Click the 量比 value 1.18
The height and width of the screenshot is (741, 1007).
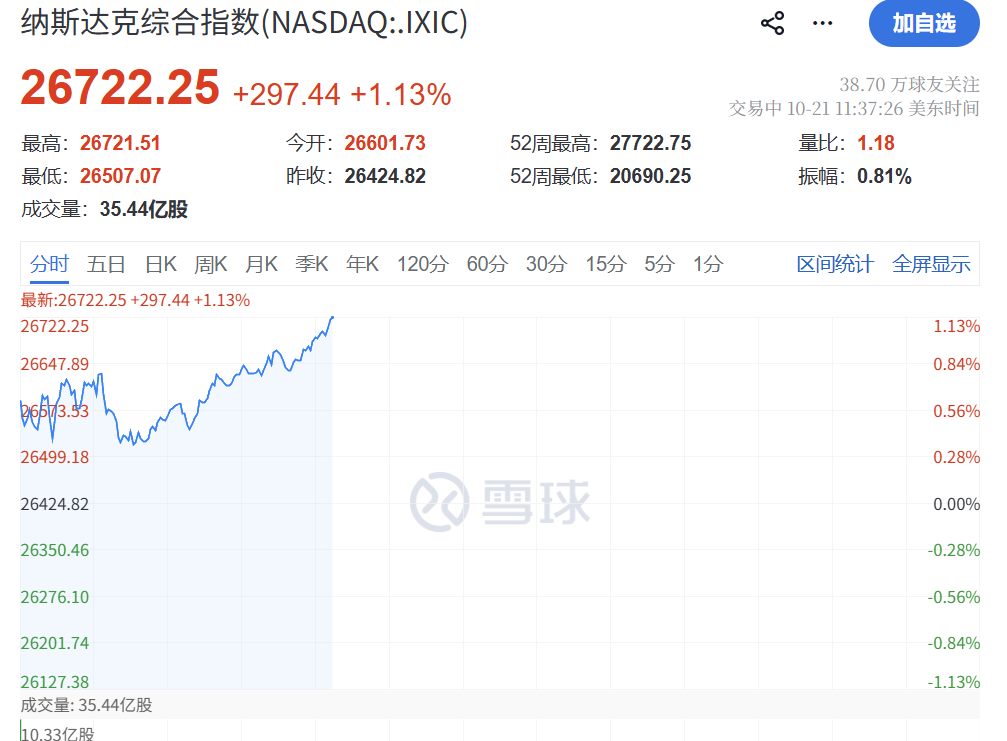click(x=876, y=143)
